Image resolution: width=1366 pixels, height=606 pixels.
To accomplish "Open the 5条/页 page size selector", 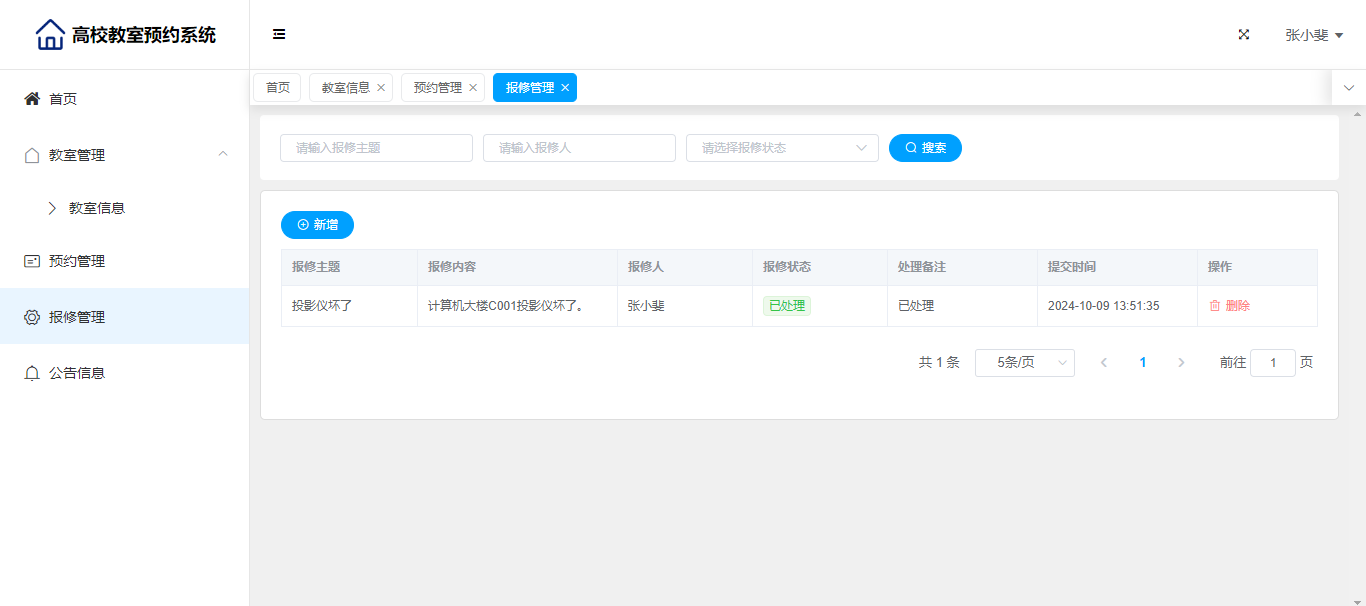I will tap(1024, 363).
